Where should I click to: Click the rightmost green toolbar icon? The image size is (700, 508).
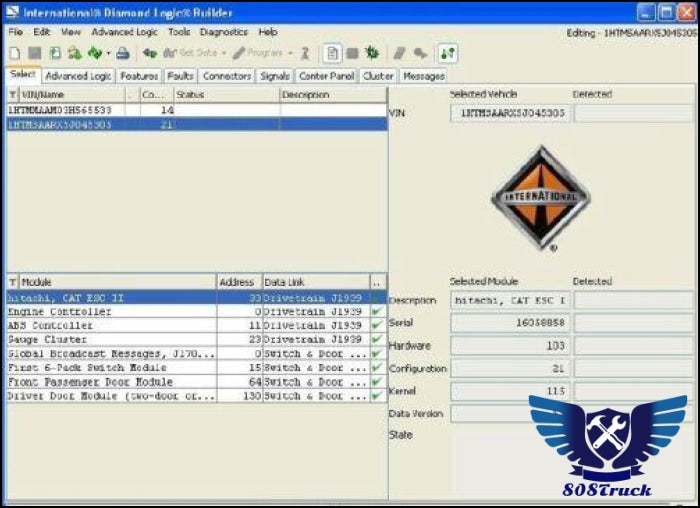(x=447, y=53)
